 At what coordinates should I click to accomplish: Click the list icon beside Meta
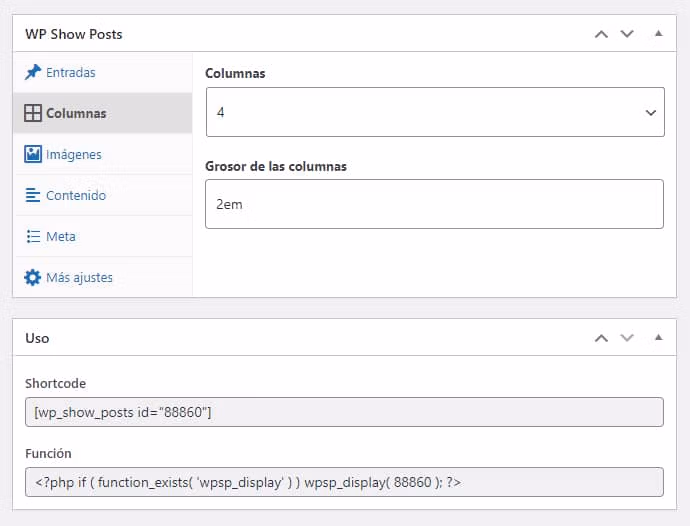tap(33, 236)
